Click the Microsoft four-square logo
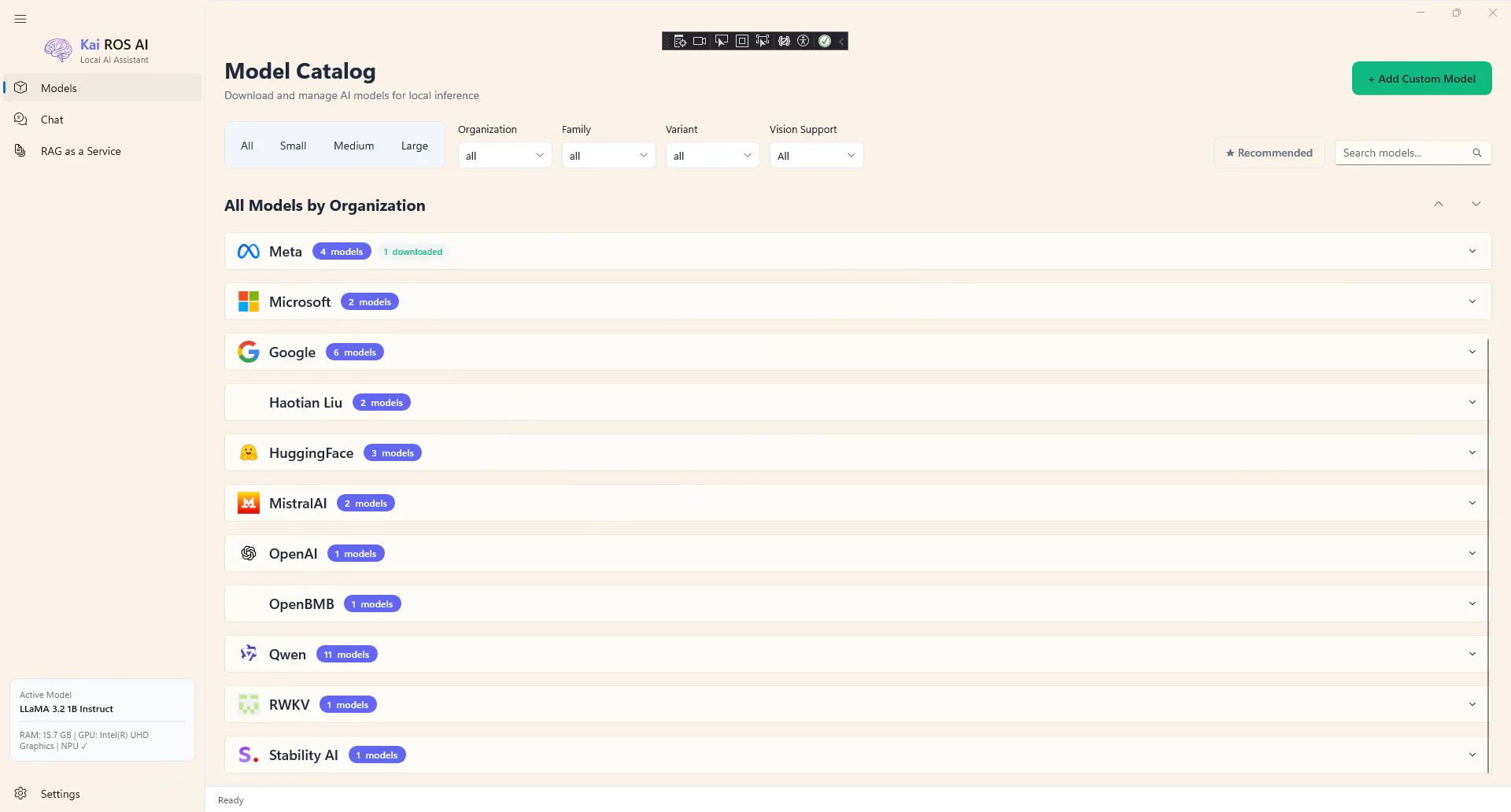Viewport: 1511px width, 812px height. click(249, 301)
